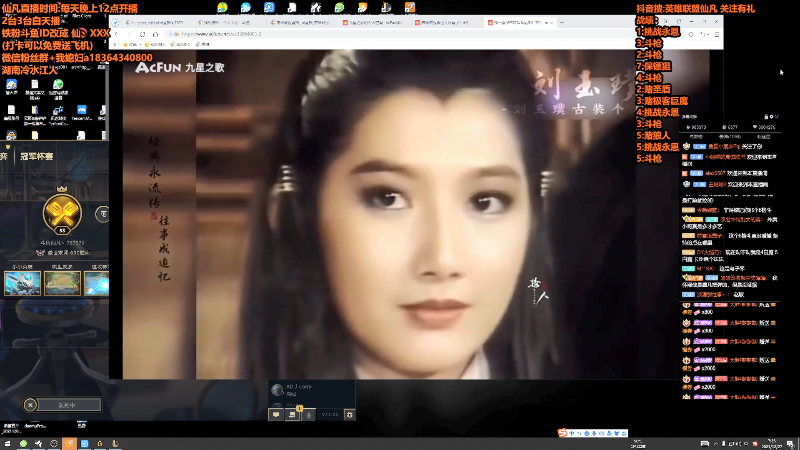
Task: Toggle the League client microphone icon
Action: click(309, 415)
